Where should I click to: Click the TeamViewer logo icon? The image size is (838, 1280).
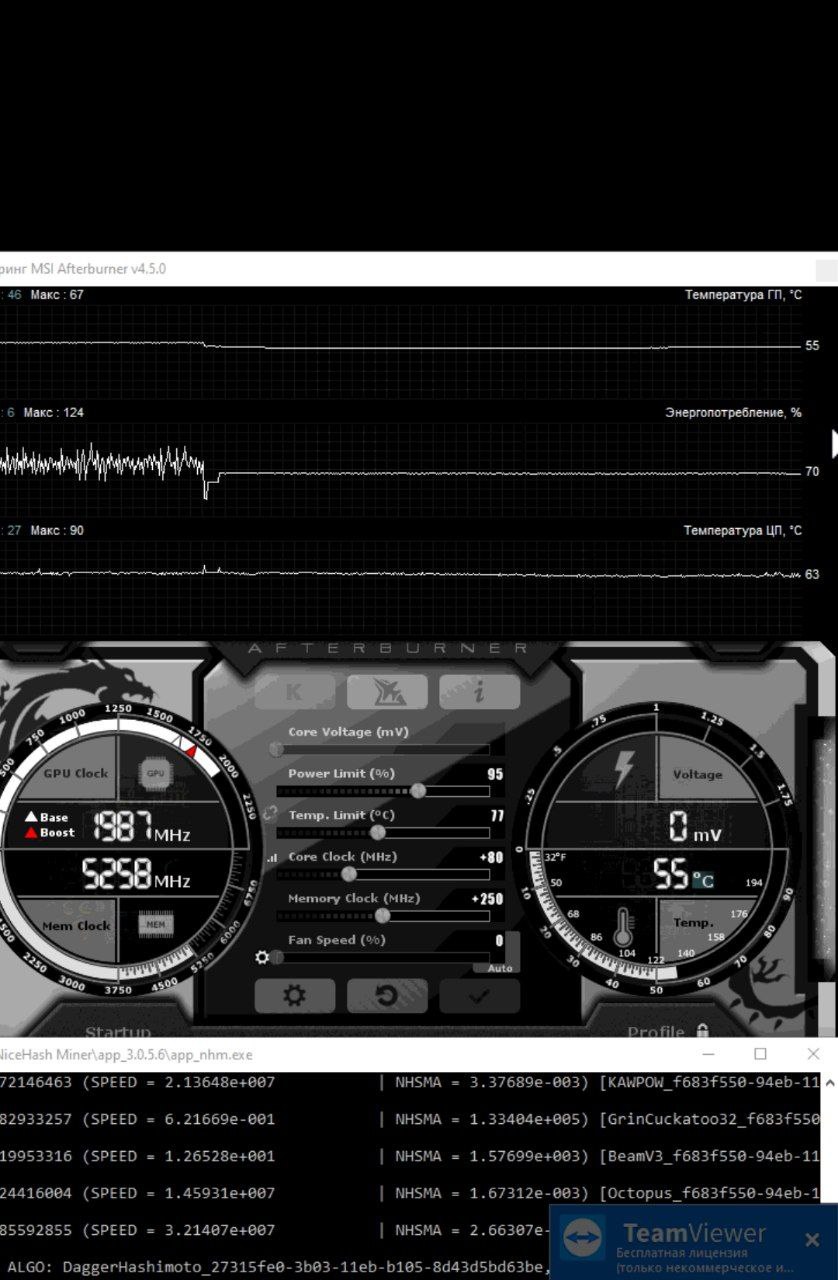(582, 1239)
